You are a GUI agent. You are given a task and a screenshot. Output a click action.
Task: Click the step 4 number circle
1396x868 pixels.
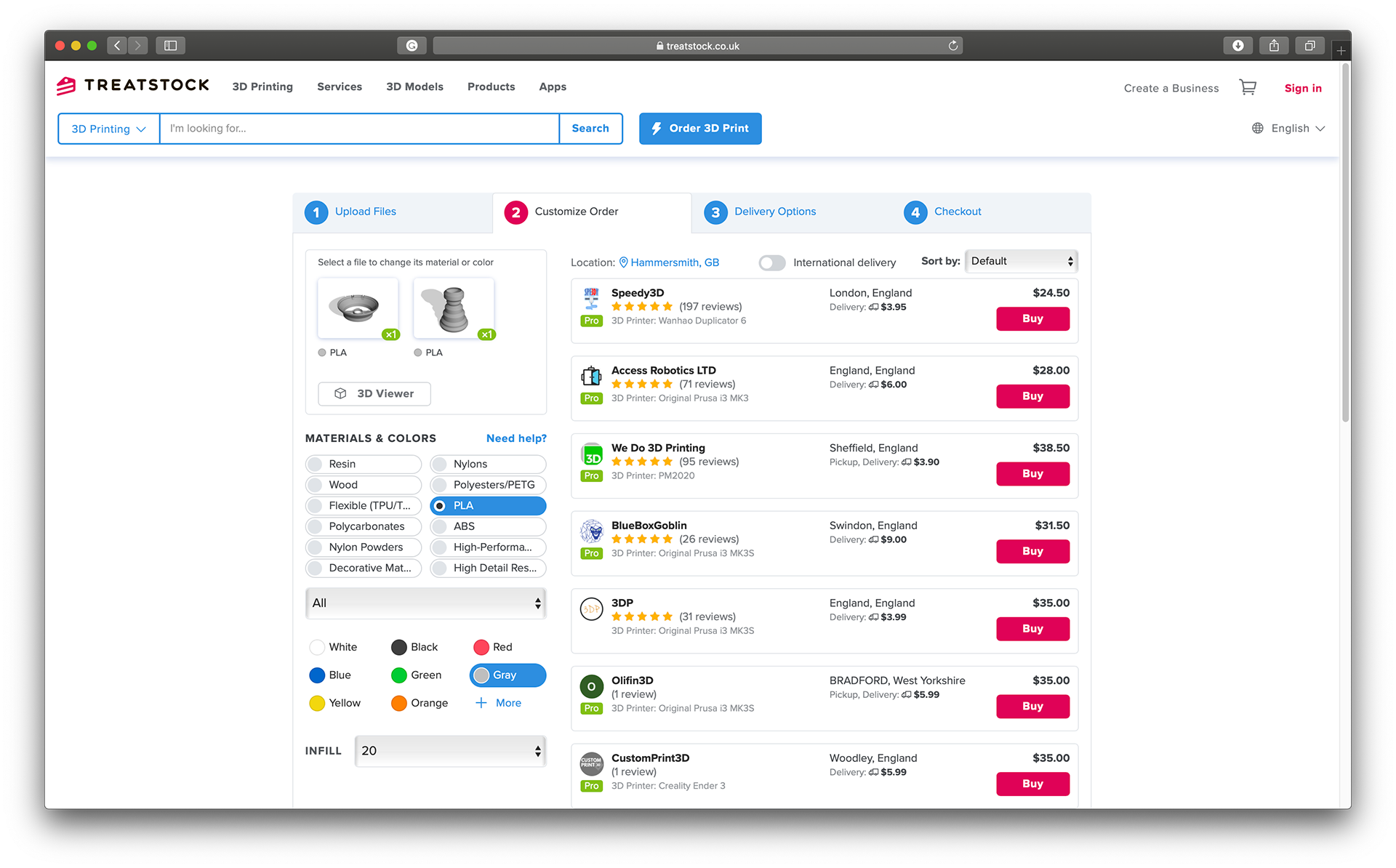[915, 212]
